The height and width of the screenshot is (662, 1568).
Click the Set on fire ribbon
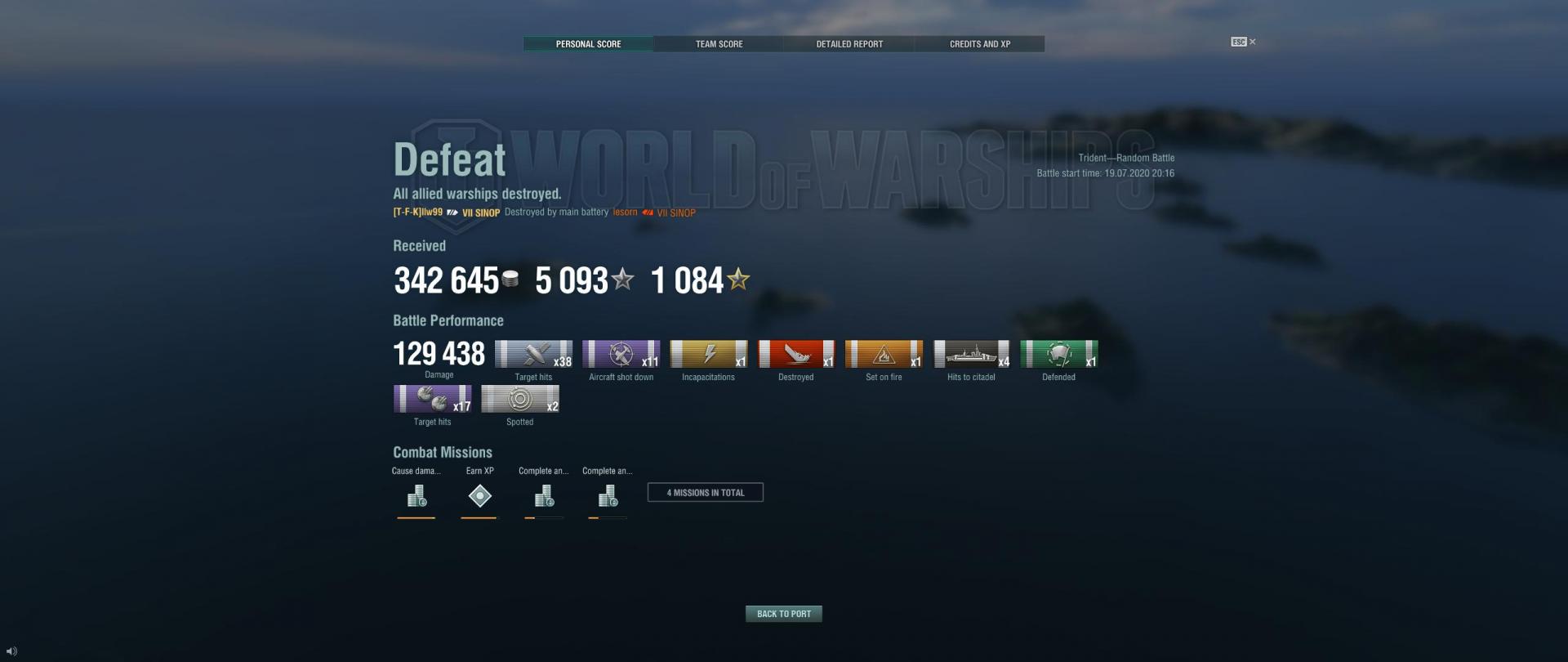[x=884, y=354]
